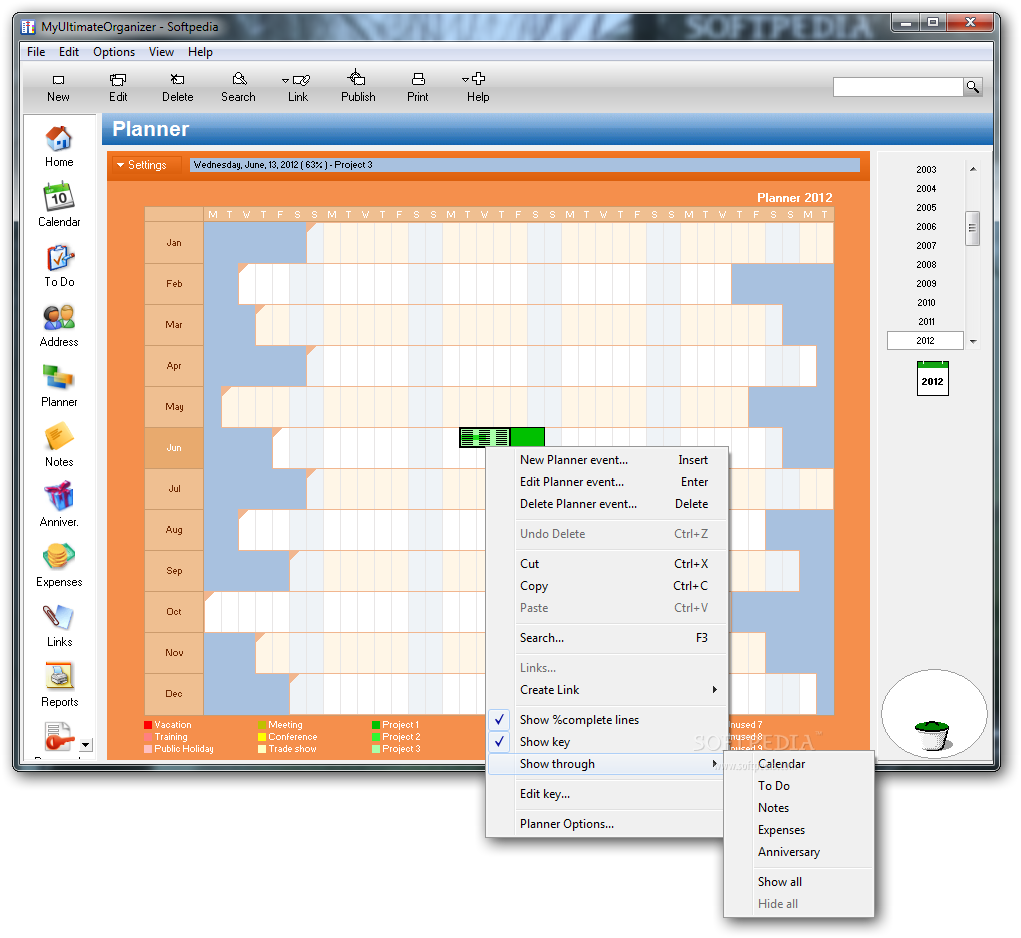Open the Options menu
Image resolution: width=1021 pixels, height=938 pixels.
[x=114, y=52]
